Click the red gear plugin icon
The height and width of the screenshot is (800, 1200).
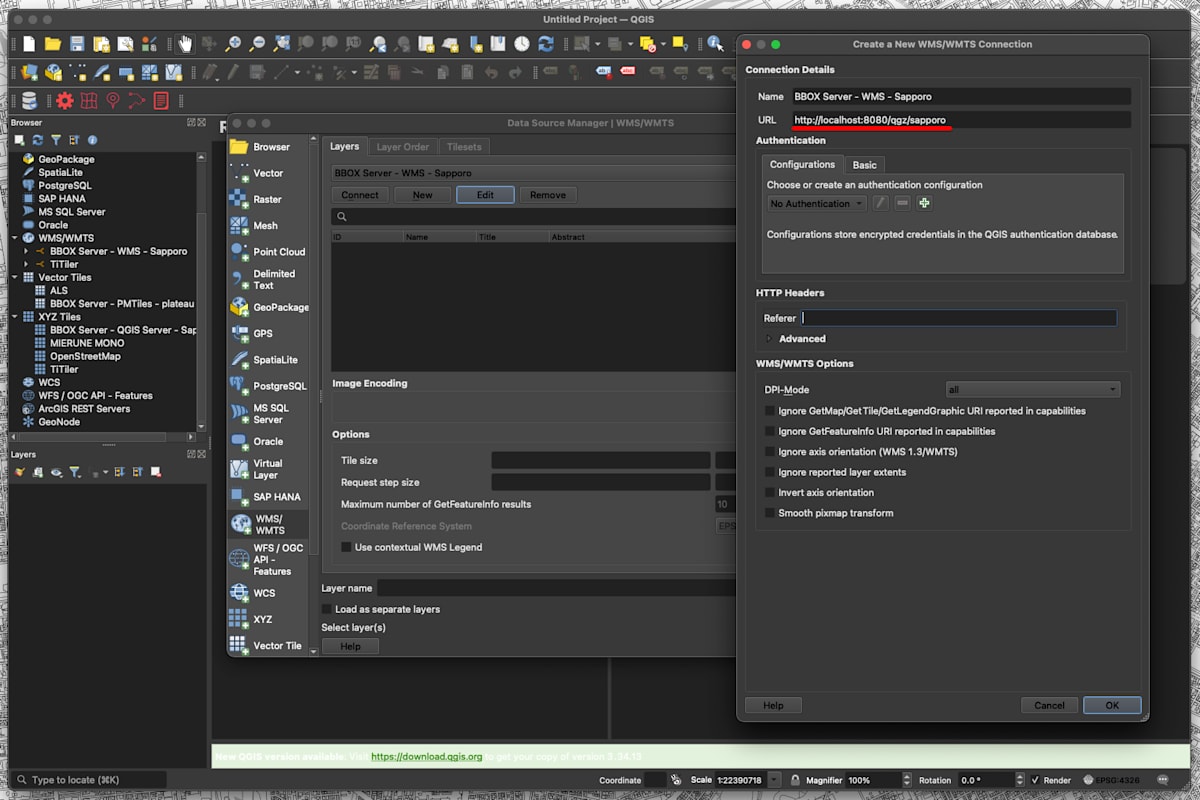click(65, 100)
